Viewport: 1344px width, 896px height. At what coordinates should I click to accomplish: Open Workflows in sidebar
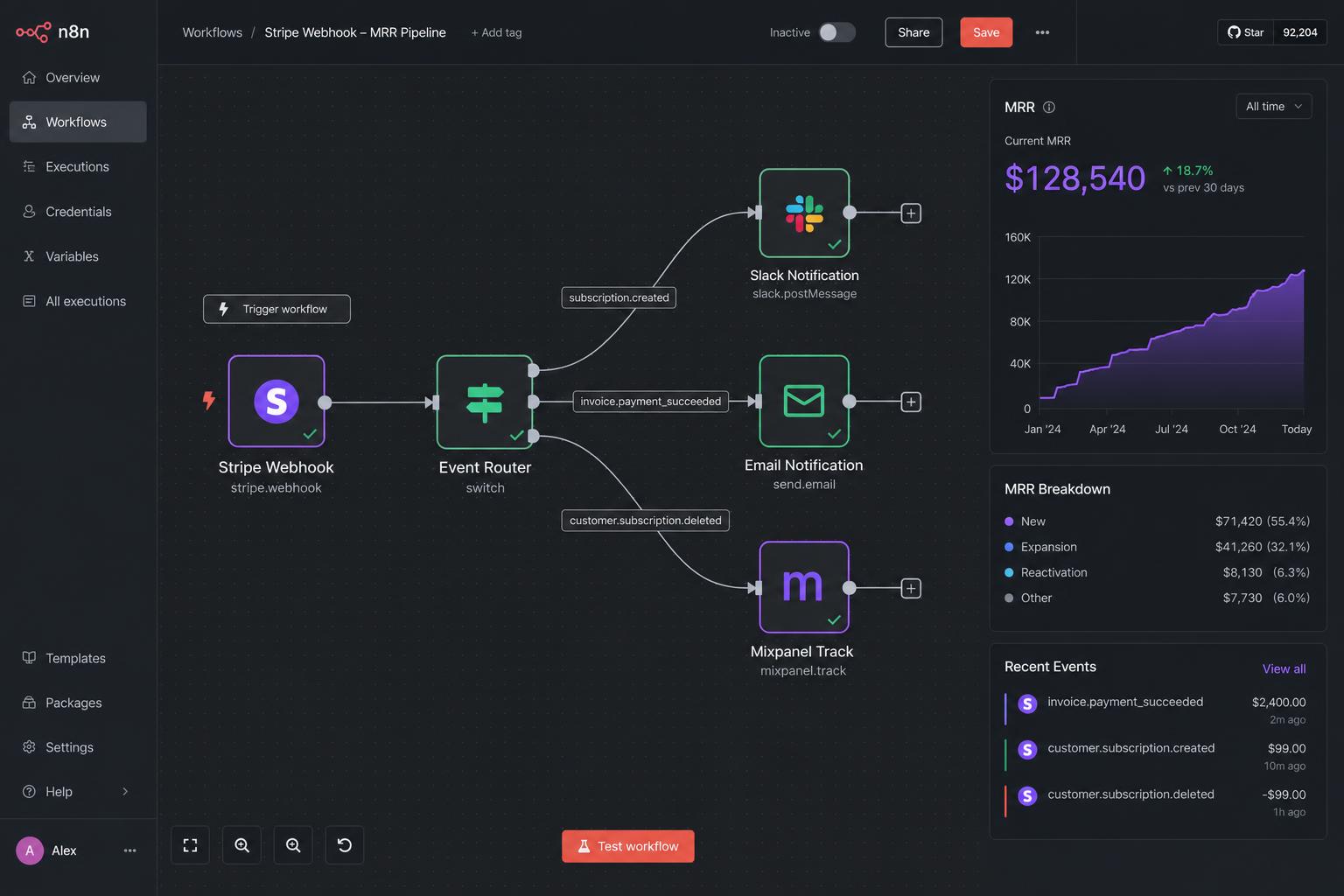pos(78,122)
